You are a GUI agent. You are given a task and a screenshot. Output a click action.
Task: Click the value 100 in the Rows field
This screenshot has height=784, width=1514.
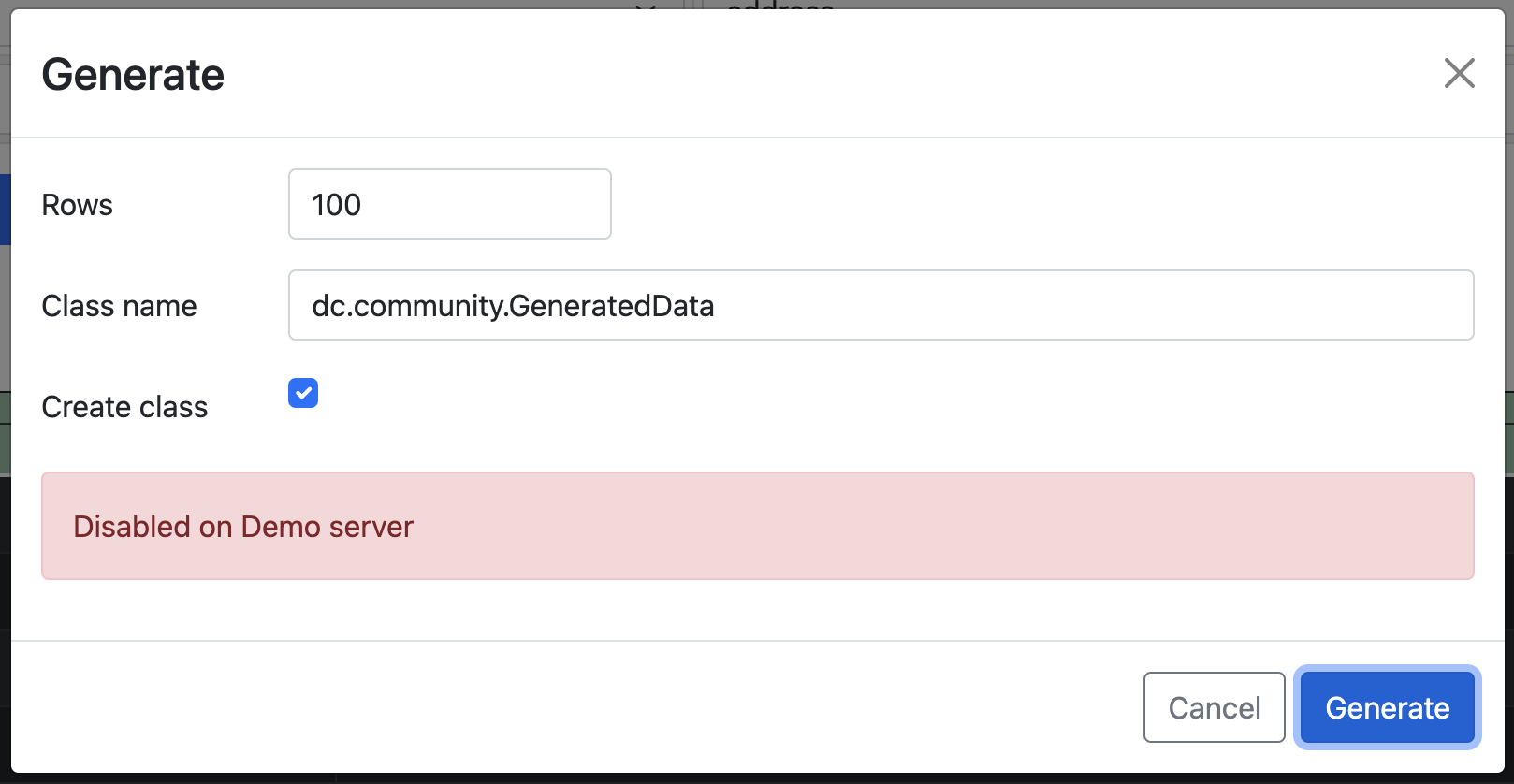tap(337, 204)
